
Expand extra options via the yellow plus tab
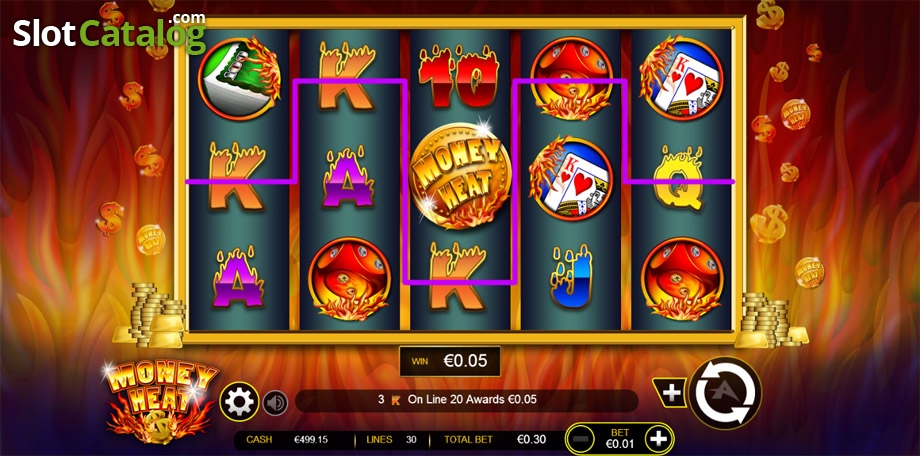(669, 393)
